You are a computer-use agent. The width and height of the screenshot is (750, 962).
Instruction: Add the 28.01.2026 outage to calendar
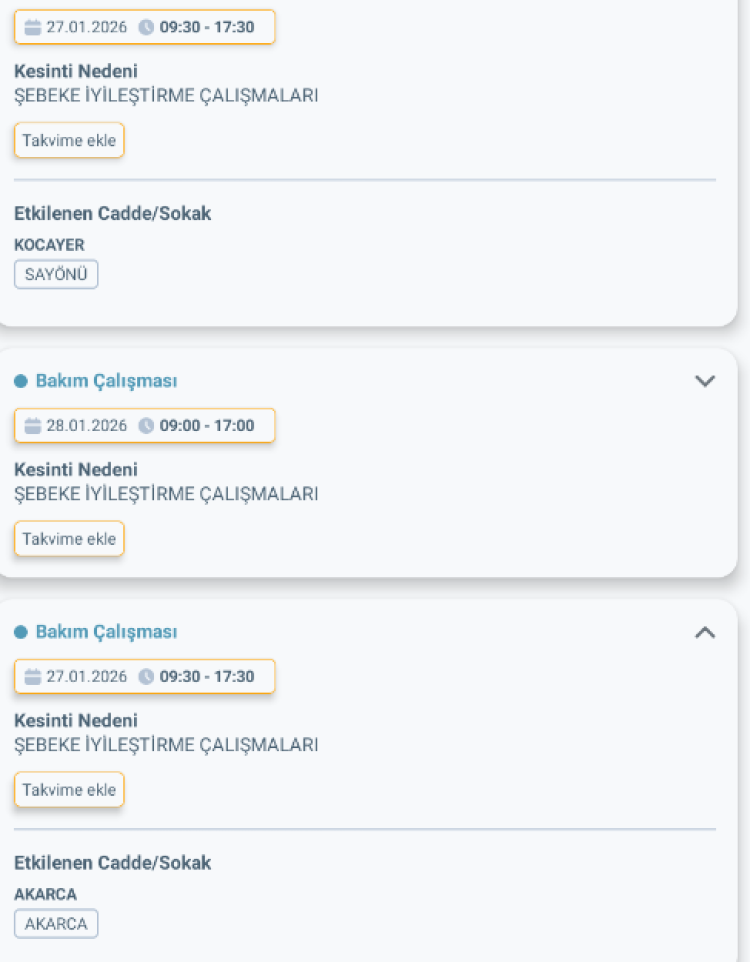pyautogui.click(x=68, y=538)
